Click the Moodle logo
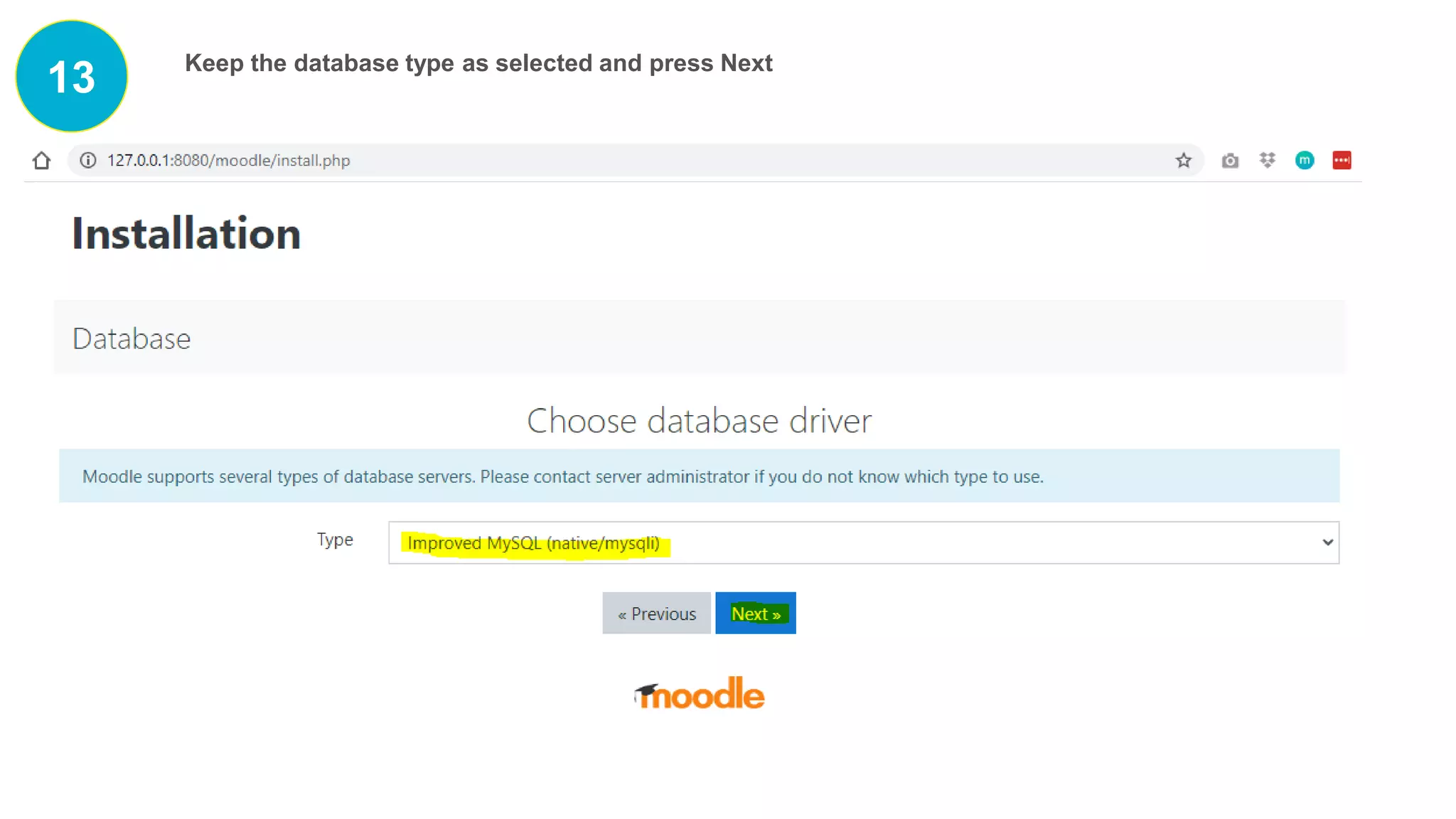This screenshot has height=819, width=1456. pos(700,693)
